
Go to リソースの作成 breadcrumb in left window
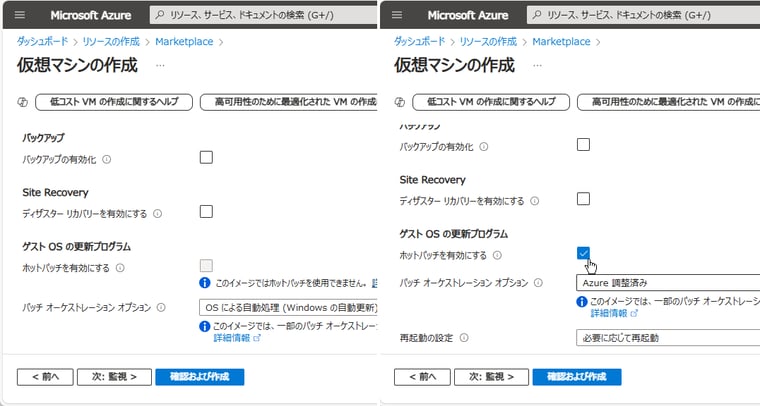[x=111, y=42]
